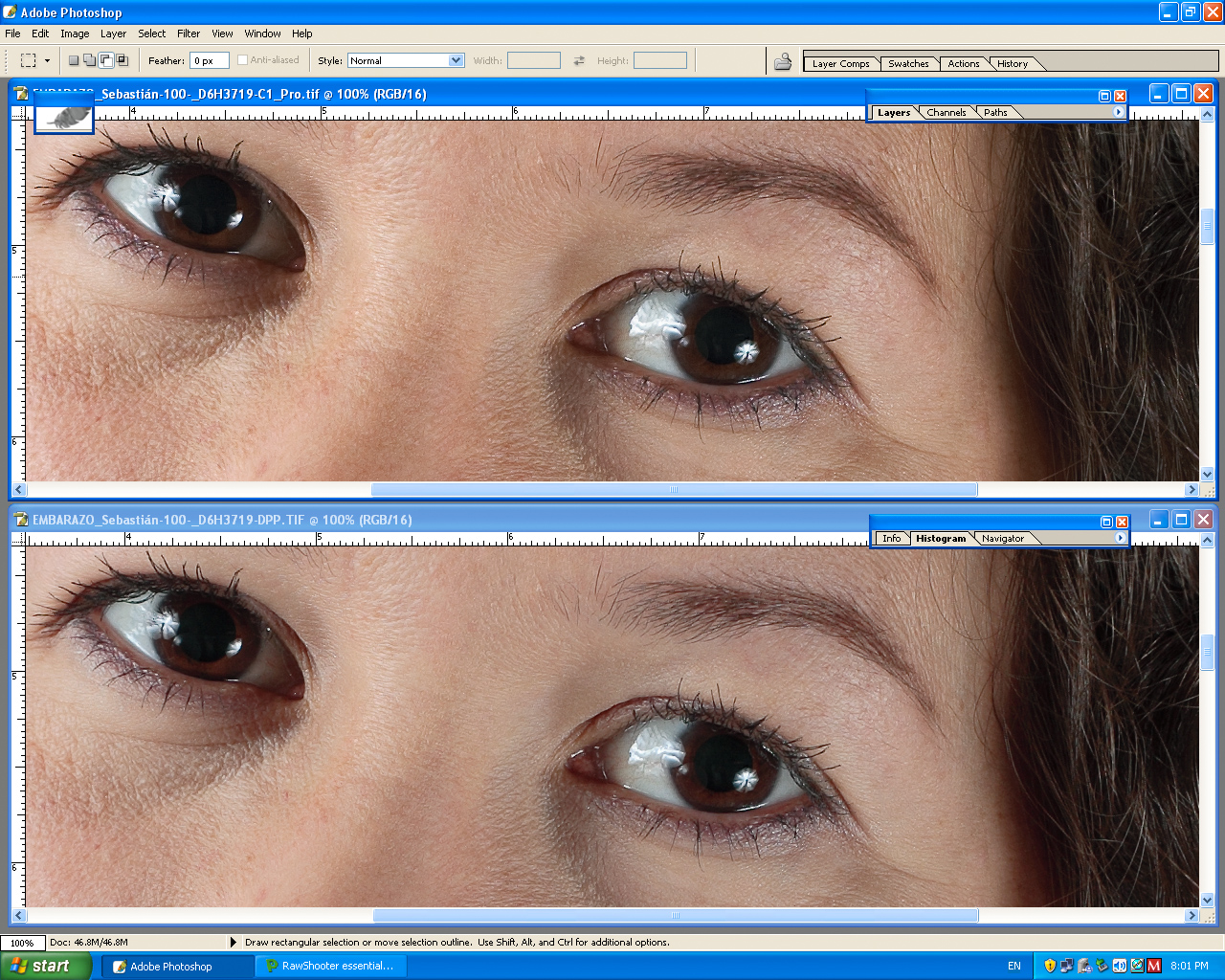Select the Info palette tab
This screenshot has height=980, width=1225.
pos(891,538)
